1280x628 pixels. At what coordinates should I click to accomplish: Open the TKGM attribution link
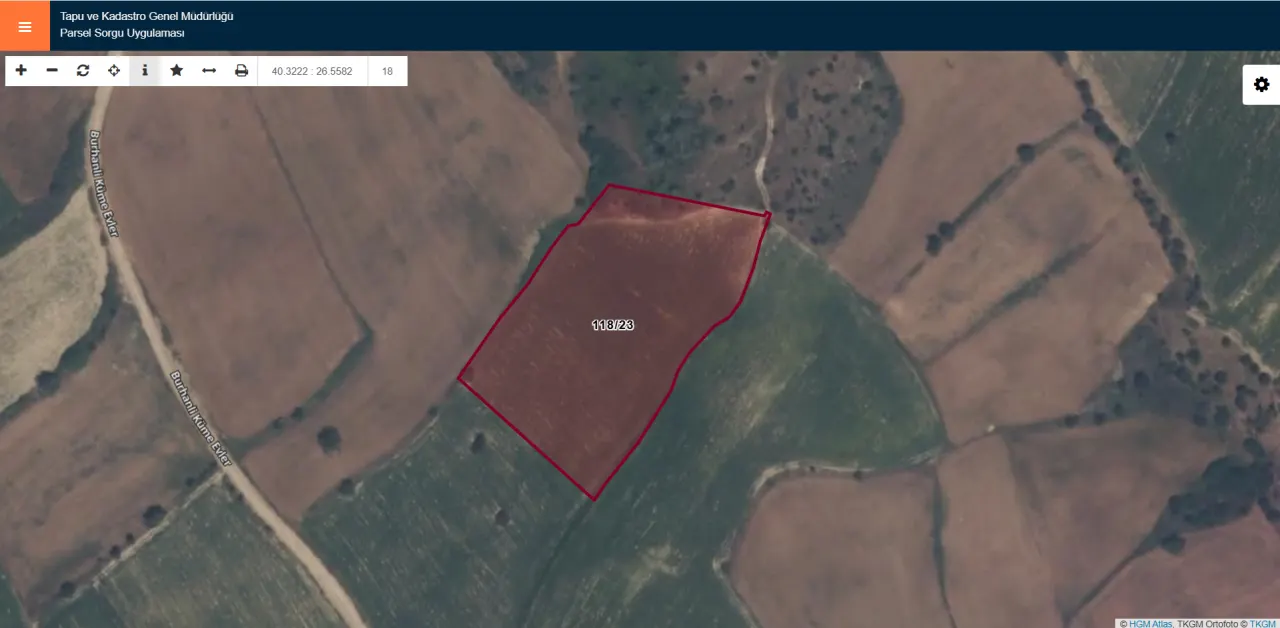pos(1263,623)
